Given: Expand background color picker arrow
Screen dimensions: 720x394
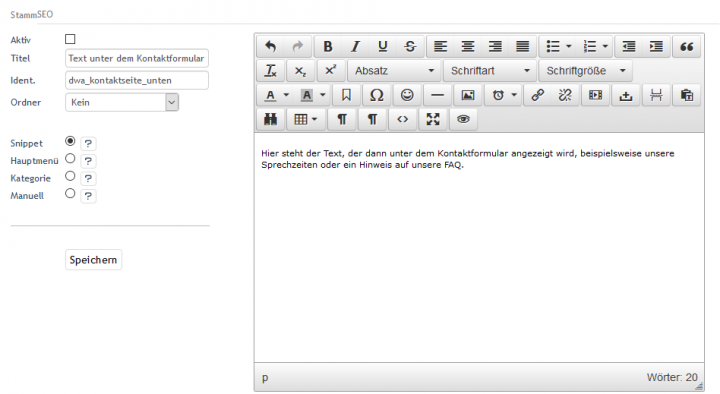Looking at the screenshot, I should (x=322, y=95).
